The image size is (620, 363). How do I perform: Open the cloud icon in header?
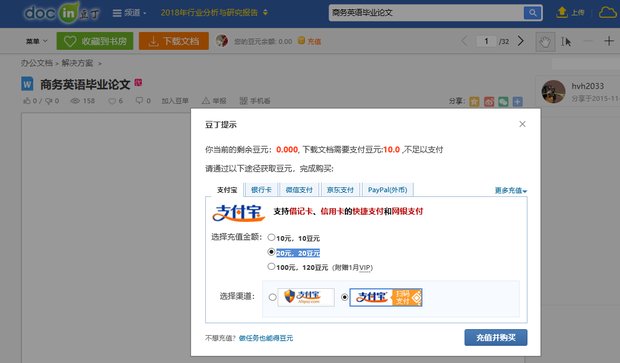[608, 13]
